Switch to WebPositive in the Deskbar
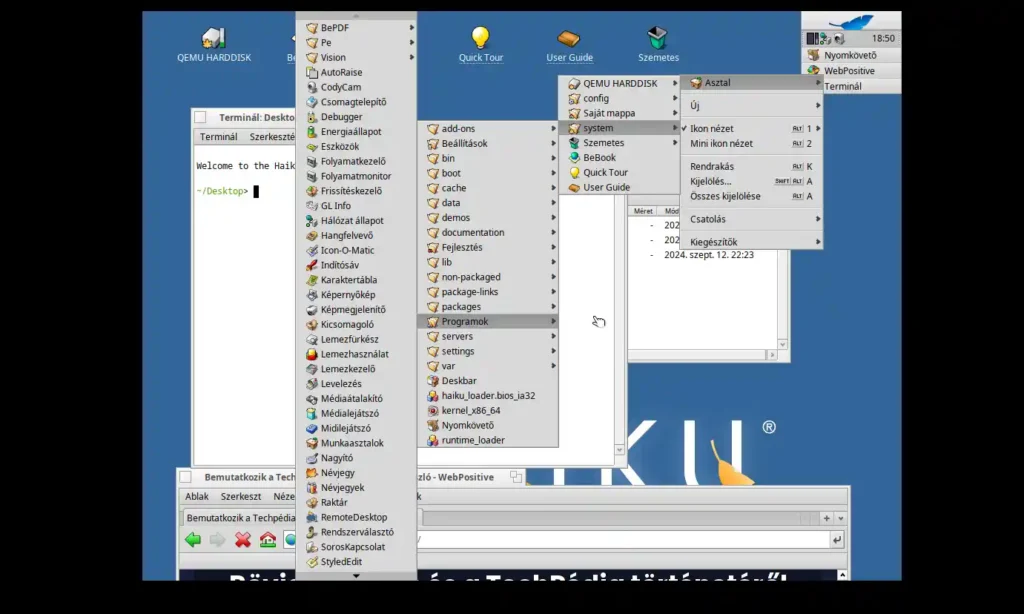The height and width of the screenshot is (614, 1024). pos(851,71)
